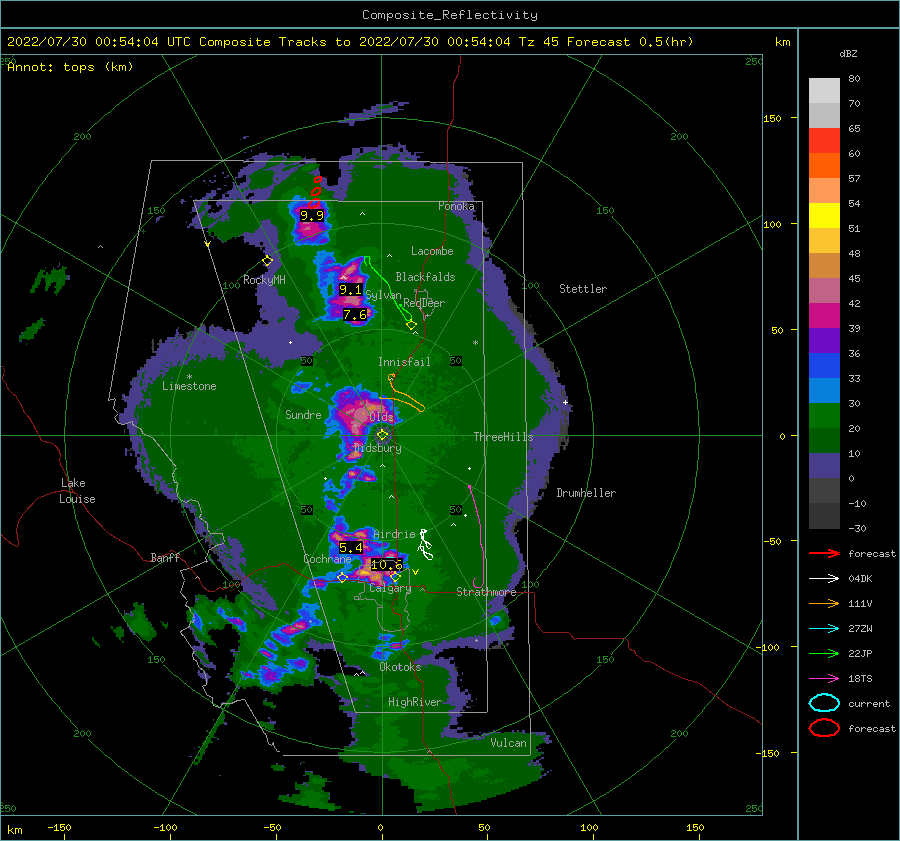The width and height of the screenshot is (900, 841).
Task: Click the Lake Louise label
Action: point(77,491)
